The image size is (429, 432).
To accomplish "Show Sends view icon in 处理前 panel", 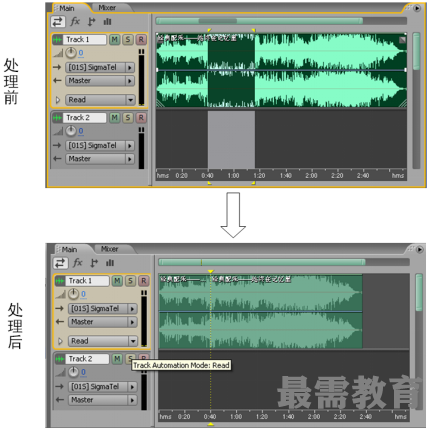I will (91, 22).
